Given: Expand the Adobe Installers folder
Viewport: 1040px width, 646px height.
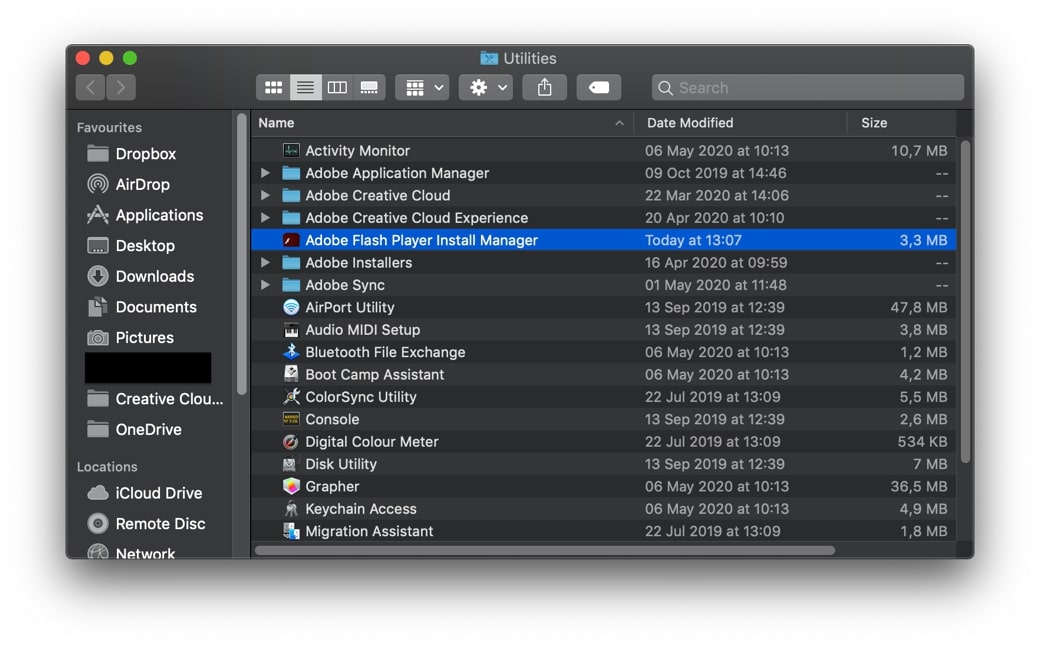Looking at the screenshot, I should 264,262.
